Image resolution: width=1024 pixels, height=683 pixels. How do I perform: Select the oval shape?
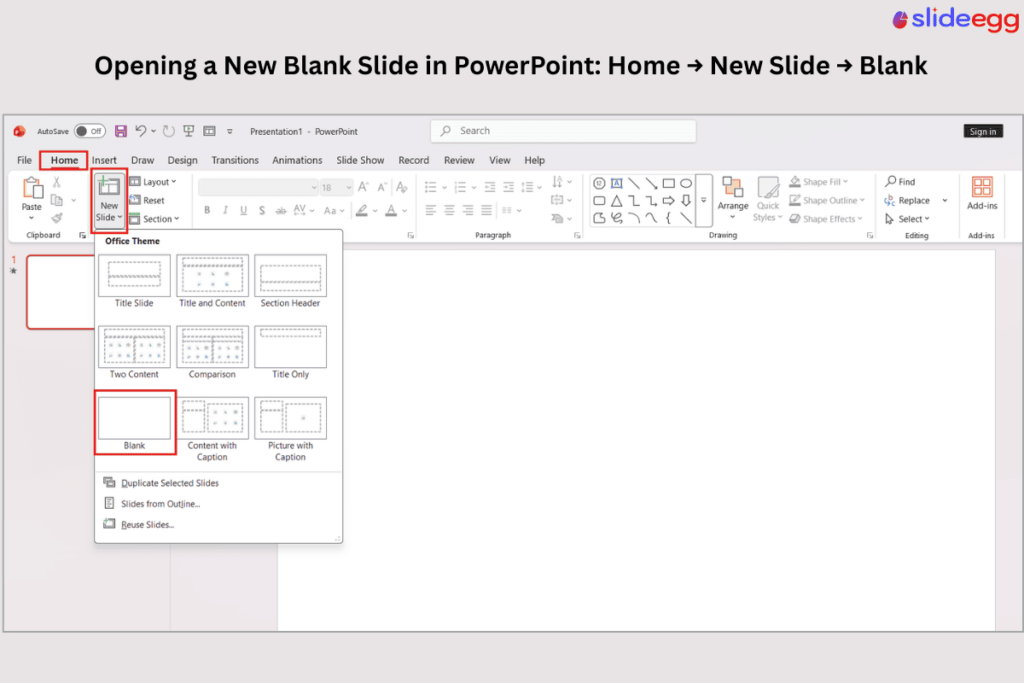(x=686, y=183)
